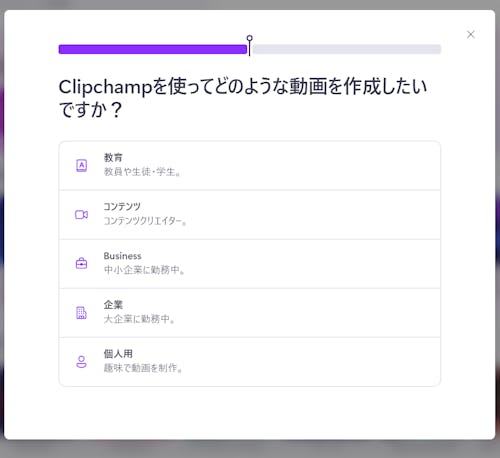Click the purple progress bar
Screen dimensions: 500x458
pyautogui.click(x=153, y=49)
